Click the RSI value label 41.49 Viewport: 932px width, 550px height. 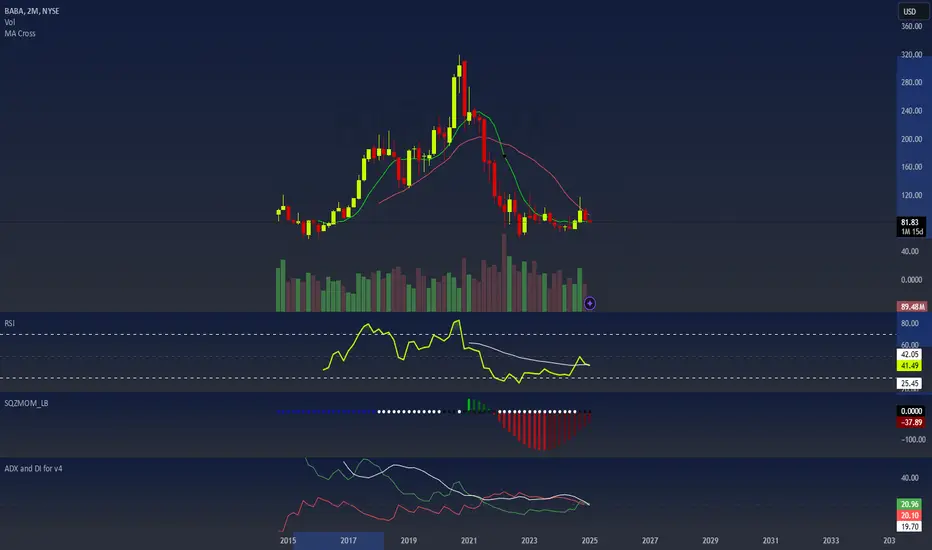coord(909,366)
